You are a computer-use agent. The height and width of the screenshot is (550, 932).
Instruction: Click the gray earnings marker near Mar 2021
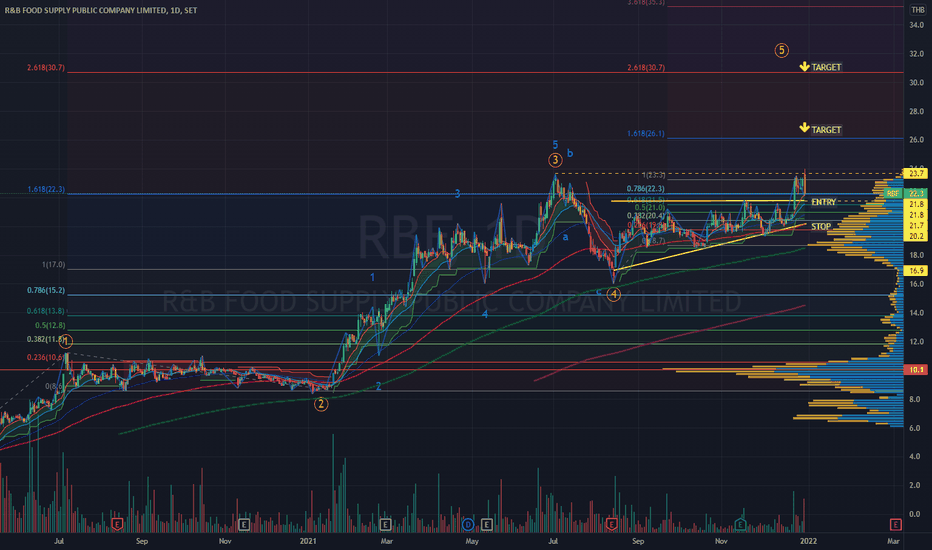pos(385,524)
